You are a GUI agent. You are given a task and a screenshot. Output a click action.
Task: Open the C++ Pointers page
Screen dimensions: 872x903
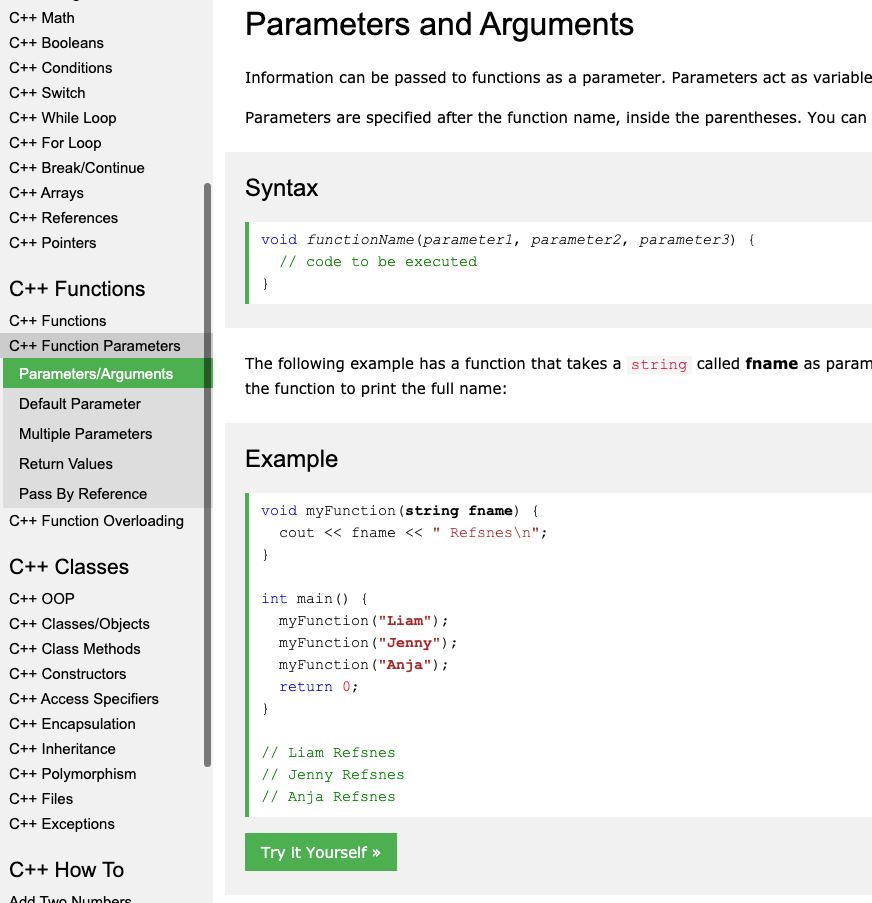pyautogui.click(x=53, y=243)
